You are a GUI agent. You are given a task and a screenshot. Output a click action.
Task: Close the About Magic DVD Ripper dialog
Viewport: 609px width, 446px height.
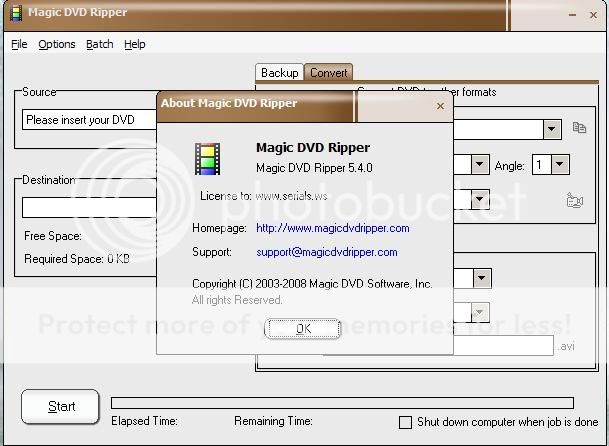(x=440, y=103)
